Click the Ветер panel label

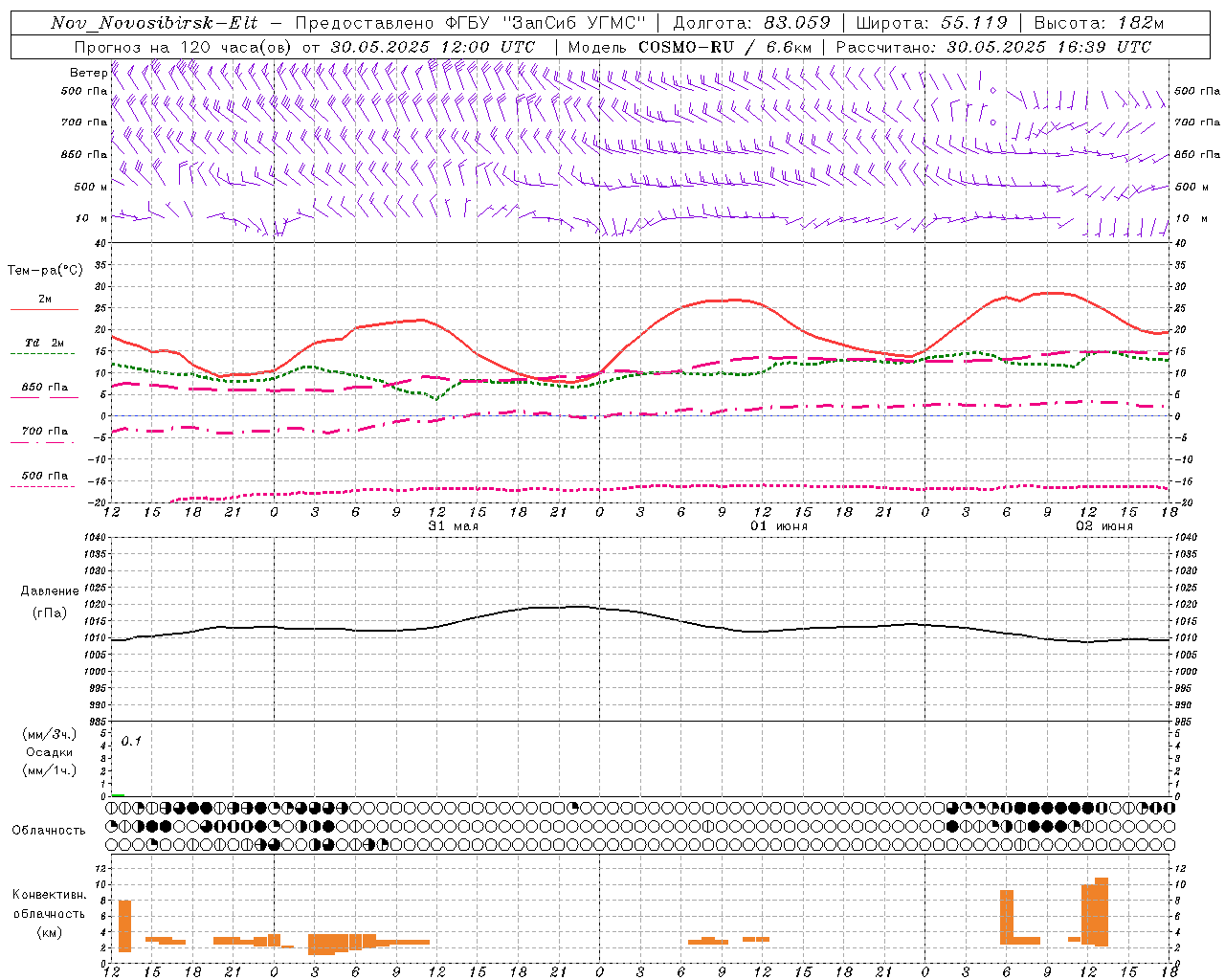coord(89,73)
